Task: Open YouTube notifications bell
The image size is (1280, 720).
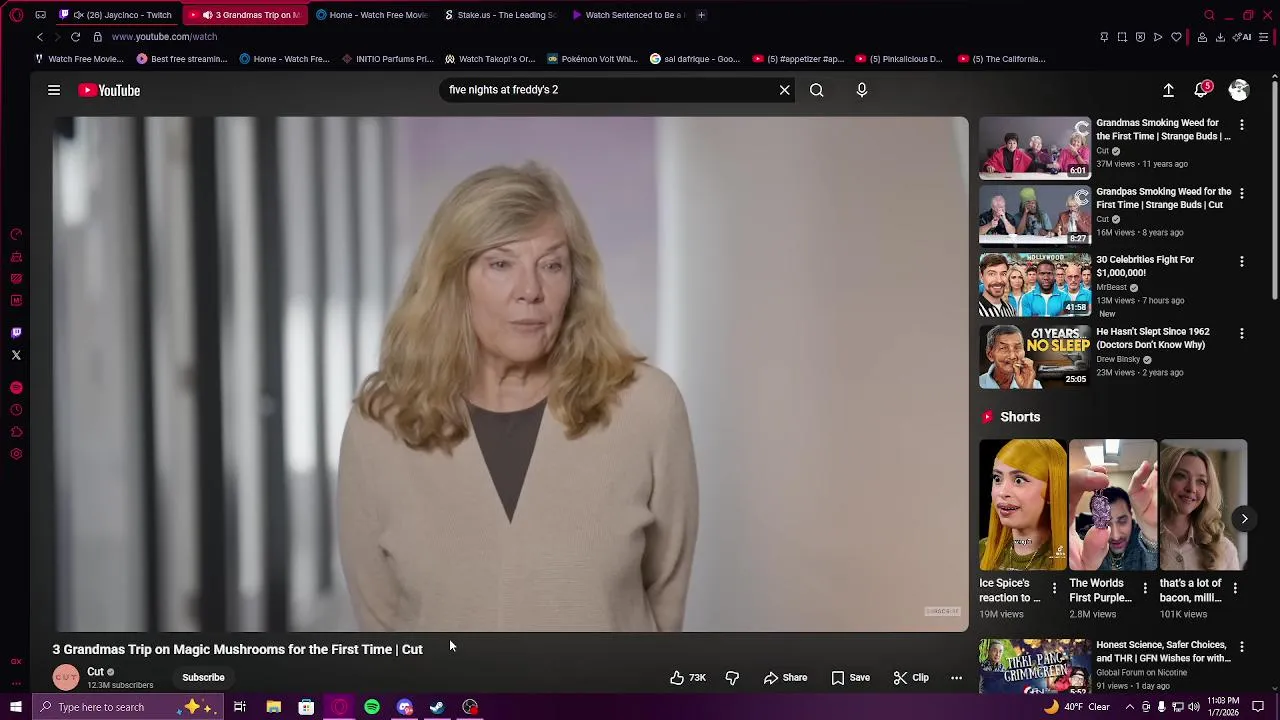Action: tap(1202, 90)
